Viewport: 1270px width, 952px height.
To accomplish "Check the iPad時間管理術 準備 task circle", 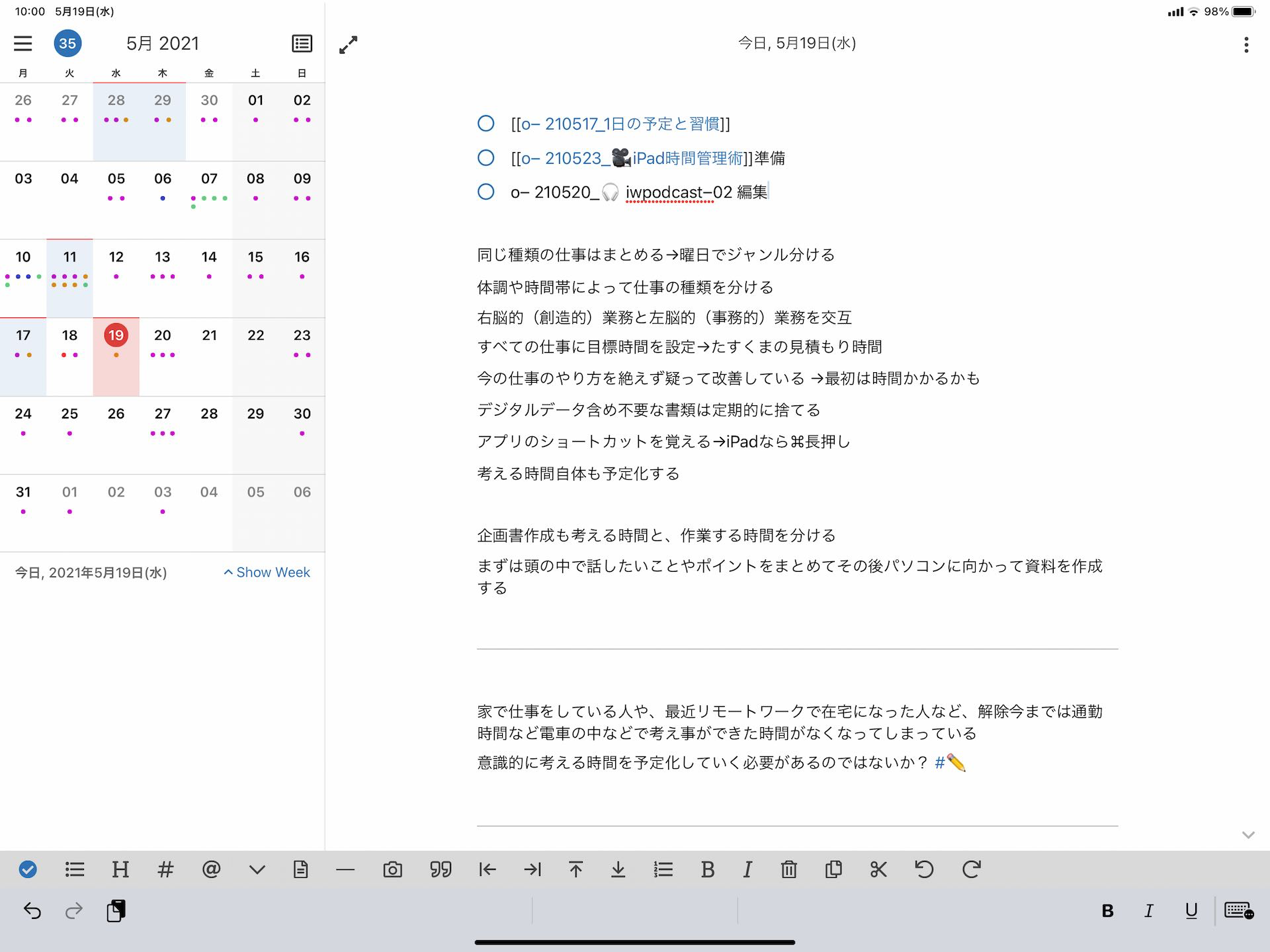I will coord(486,158).
